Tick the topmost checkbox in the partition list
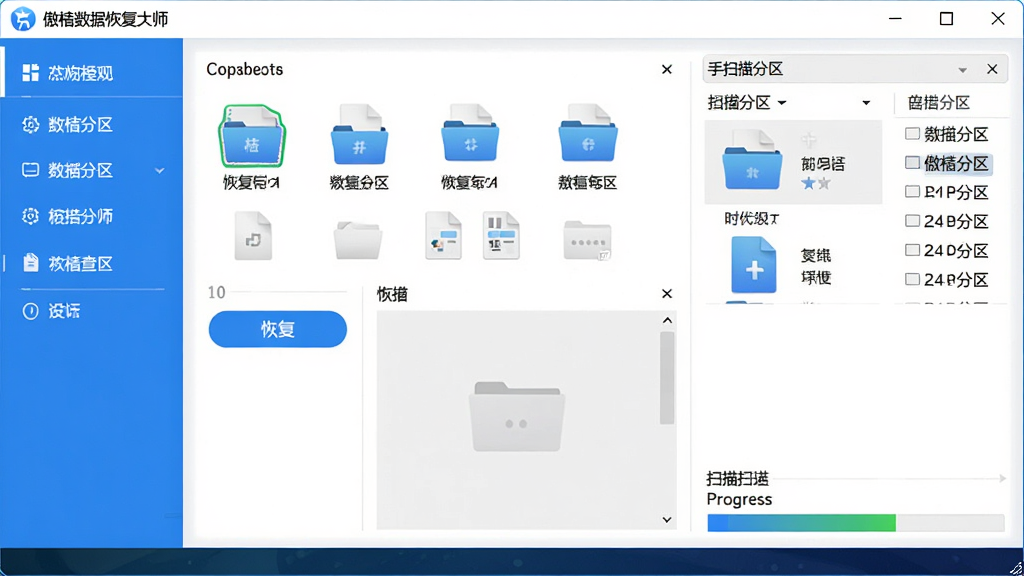The height and width of the screenshot is (576, 1024). [912, 134]
